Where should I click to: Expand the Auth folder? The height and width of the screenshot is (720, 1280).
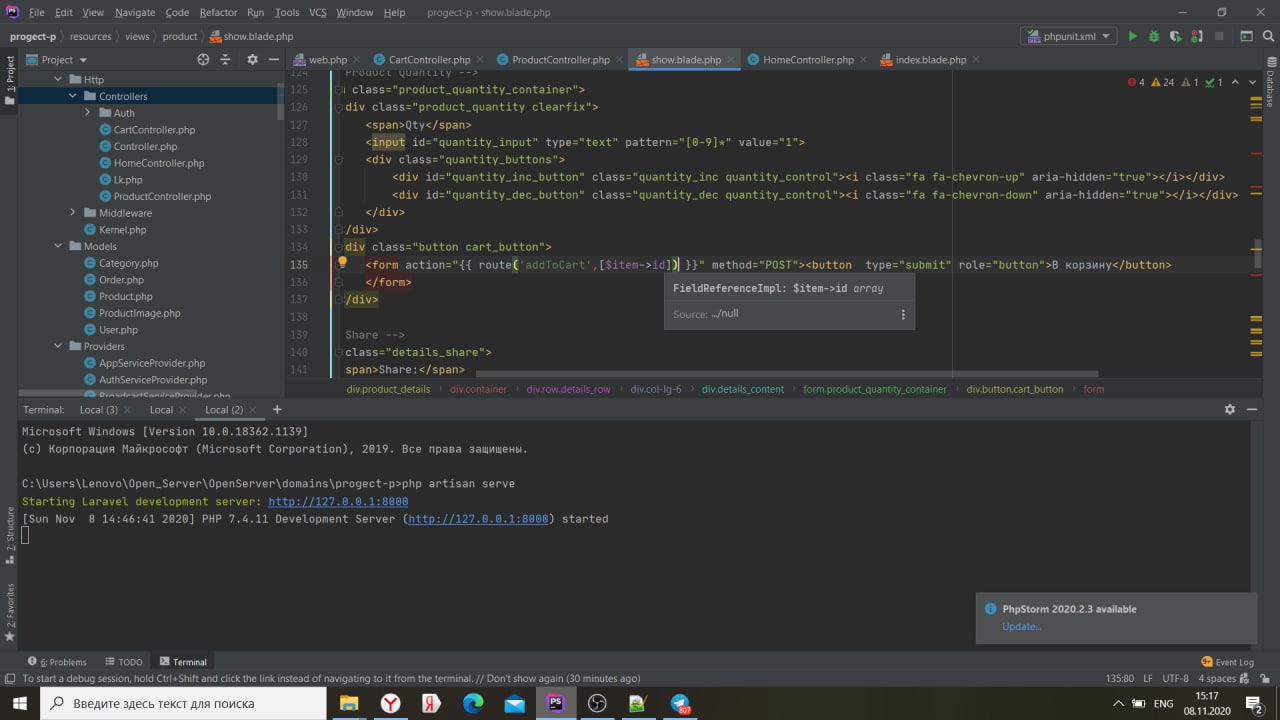(x=88, y=113)
